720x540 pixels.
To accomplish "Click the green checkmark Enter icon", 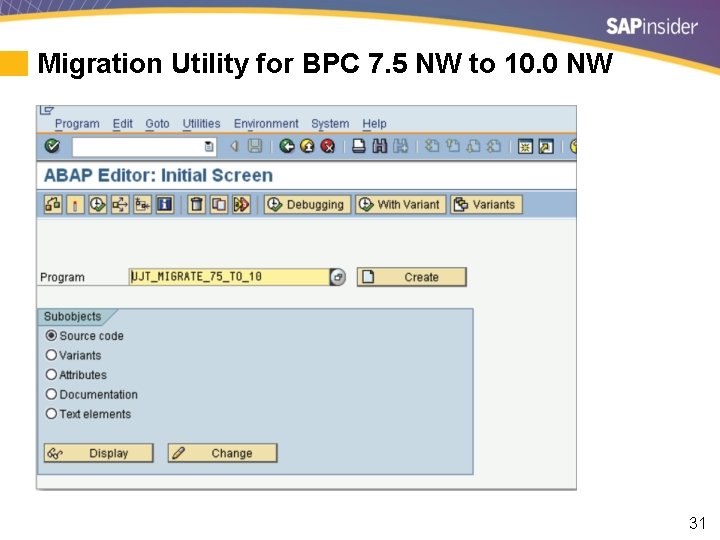I will tap(52, 146).
